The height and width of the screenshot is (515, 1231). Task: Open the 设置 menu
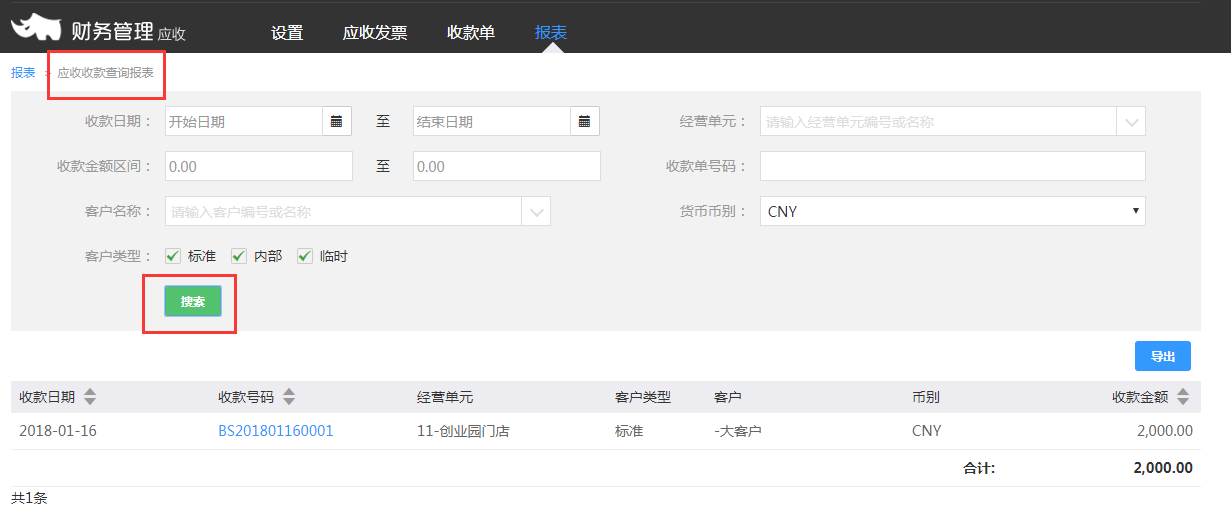click(287, 32)
